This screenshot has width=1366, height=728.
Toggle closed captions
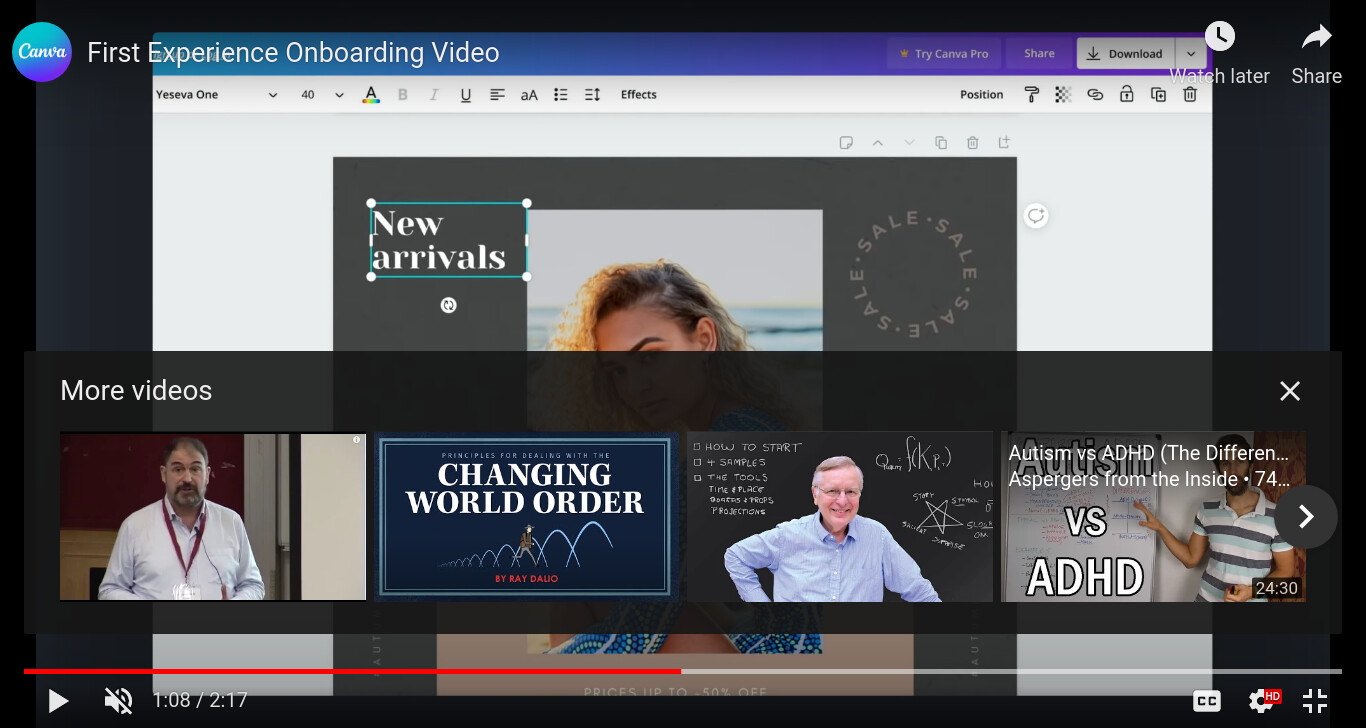pyautogui.click(x=1207, y=701)
